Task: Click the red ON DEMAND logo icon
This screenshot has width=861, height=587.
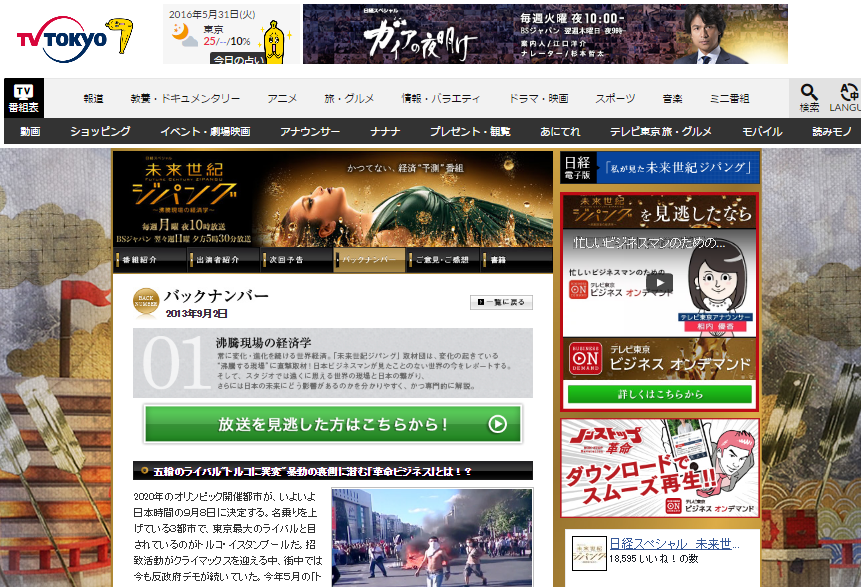Action: [x=585, y=359]
